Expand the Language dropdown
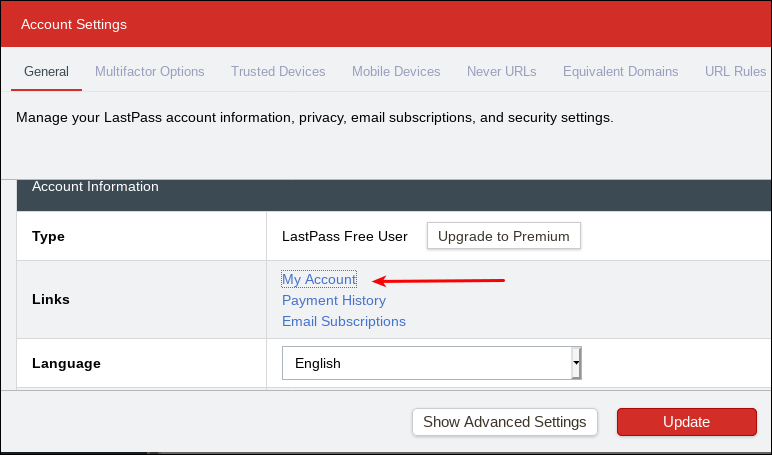Screen dimensions: 772x455 tap(431, 363)
